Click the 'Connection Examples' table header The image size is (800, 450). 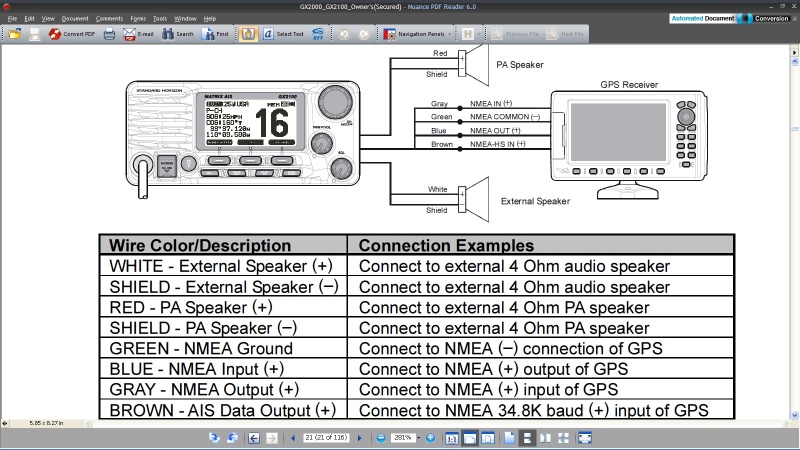pyautogui.click(x=446, y=245)
